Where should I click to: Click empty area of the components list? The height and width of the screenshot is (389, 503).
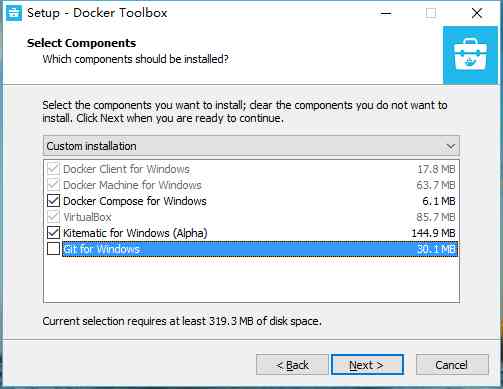click(x=251, y=280)
